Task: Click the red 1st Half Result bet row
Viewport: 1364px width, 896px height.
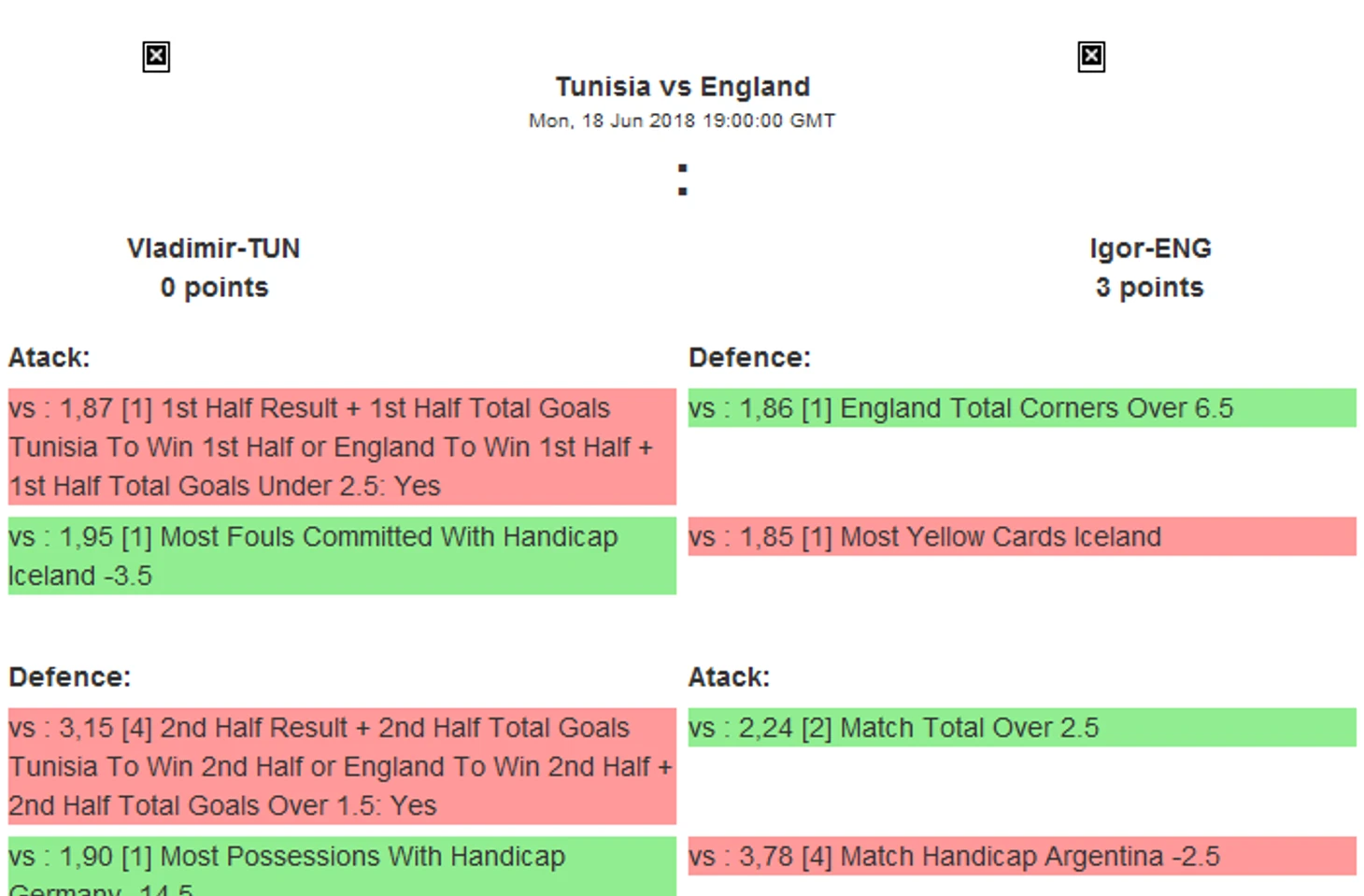Action: 342,447
